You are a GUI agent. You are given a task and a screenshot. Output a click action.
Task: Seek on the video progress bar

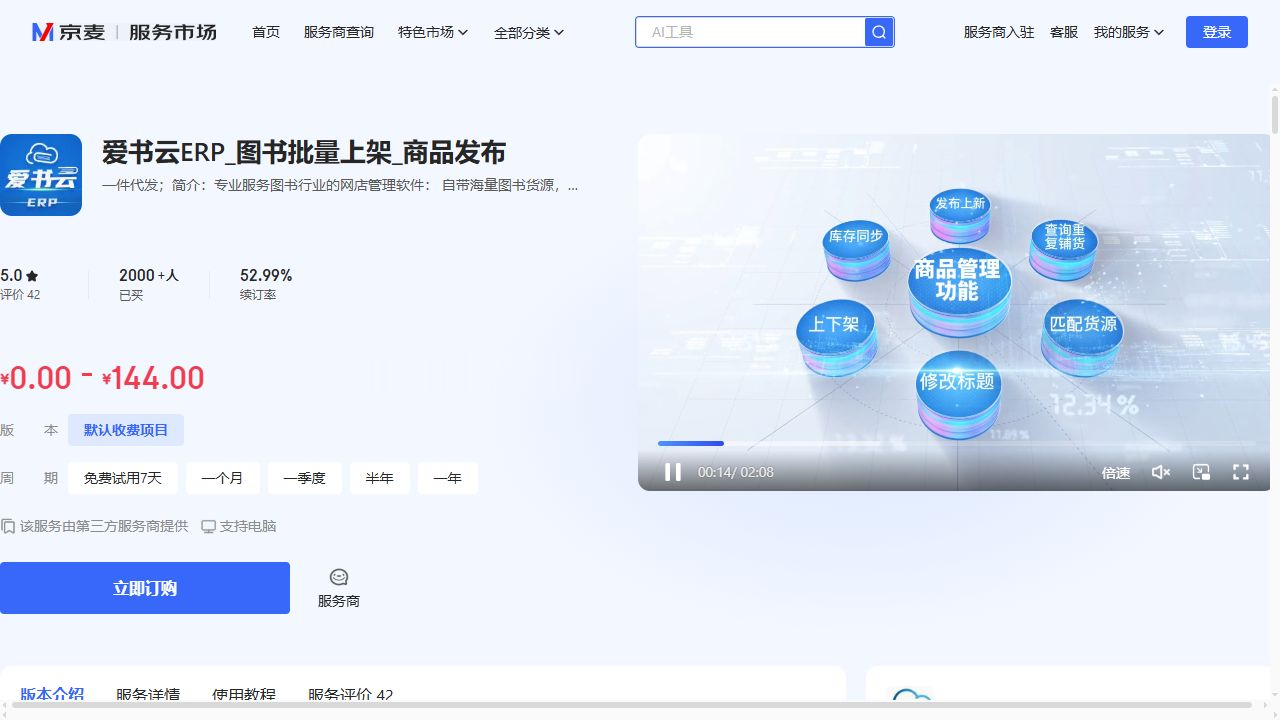pos(957,443)
